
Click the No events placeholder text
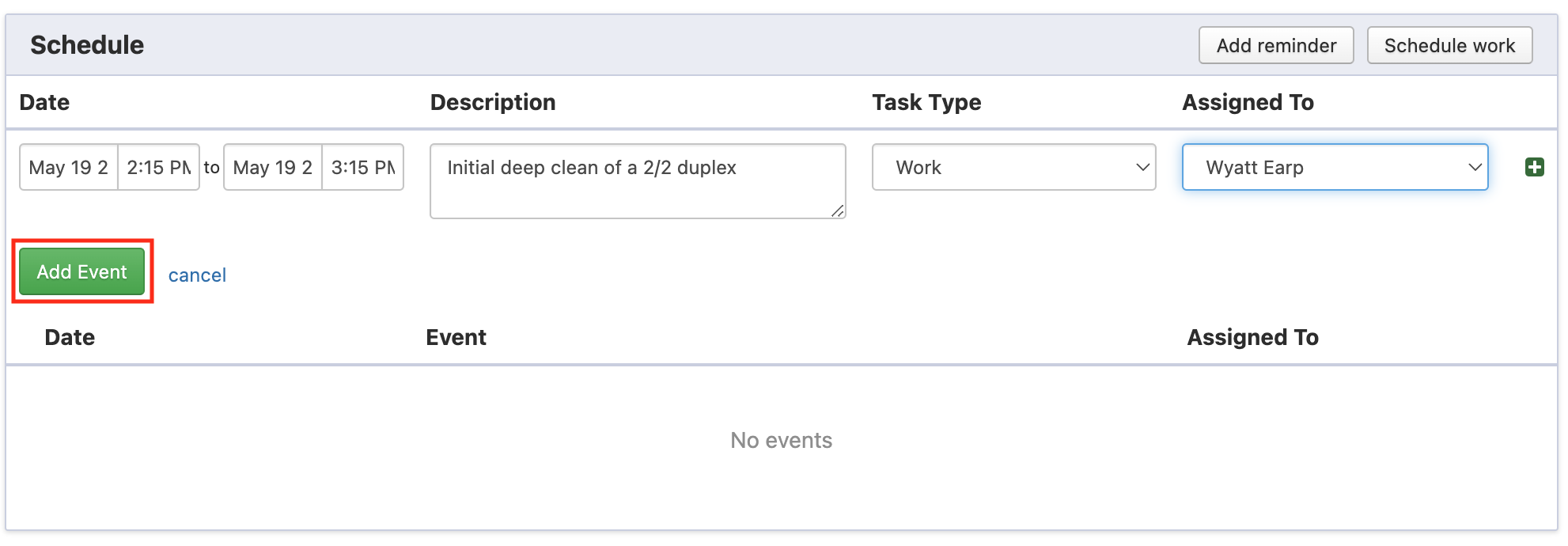pos(781,440)
